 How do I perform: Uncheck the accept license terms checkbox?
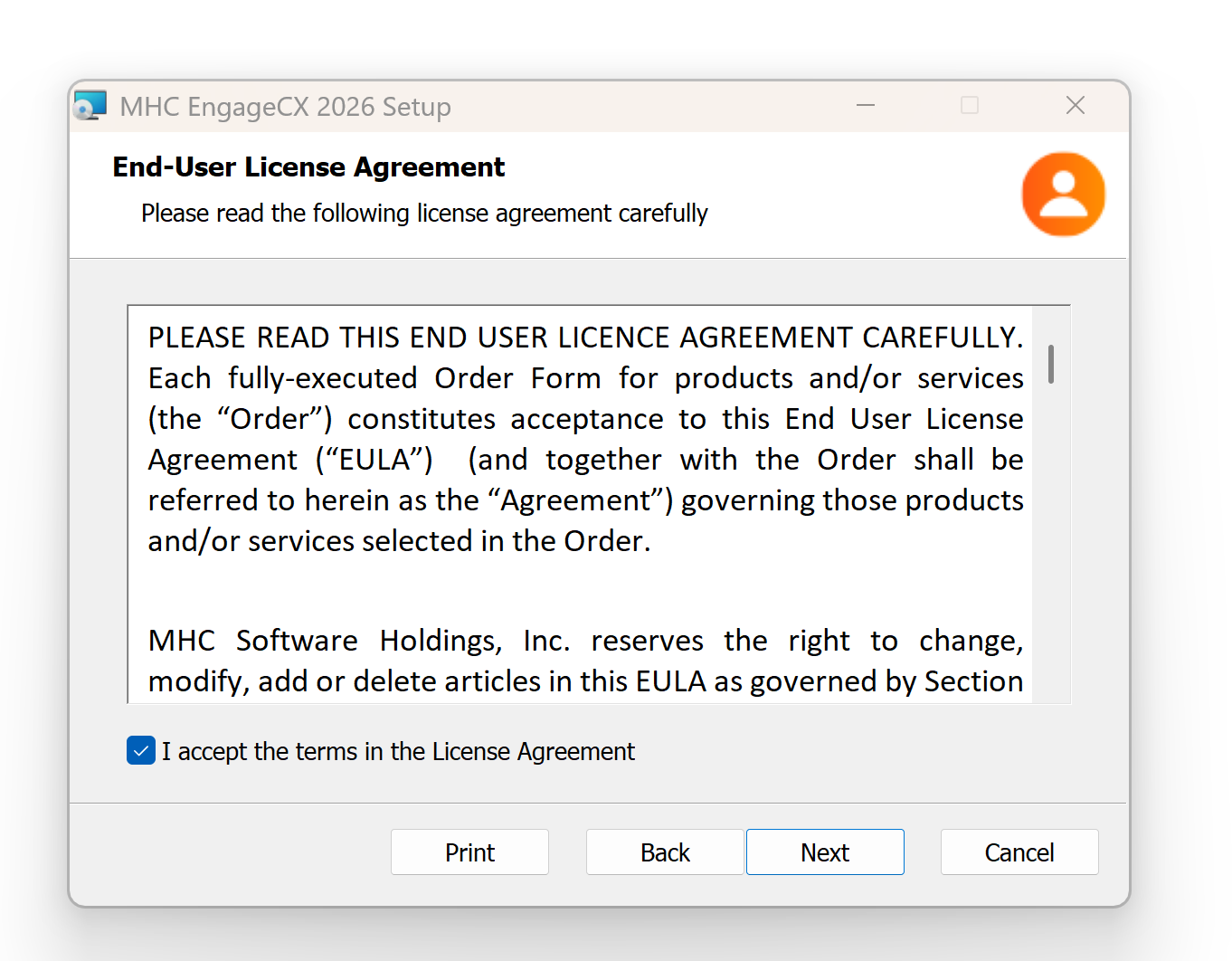click(x=141, y=750)
